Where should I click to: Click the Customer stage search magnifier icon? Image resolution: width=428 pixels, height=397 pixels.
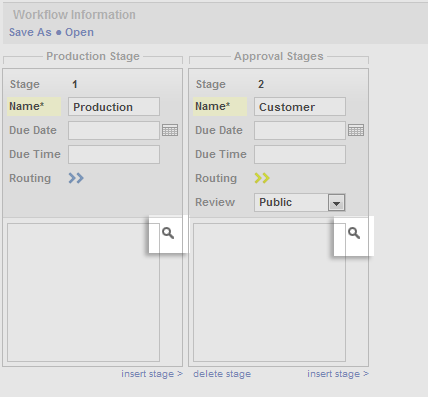tap(354, 233)
